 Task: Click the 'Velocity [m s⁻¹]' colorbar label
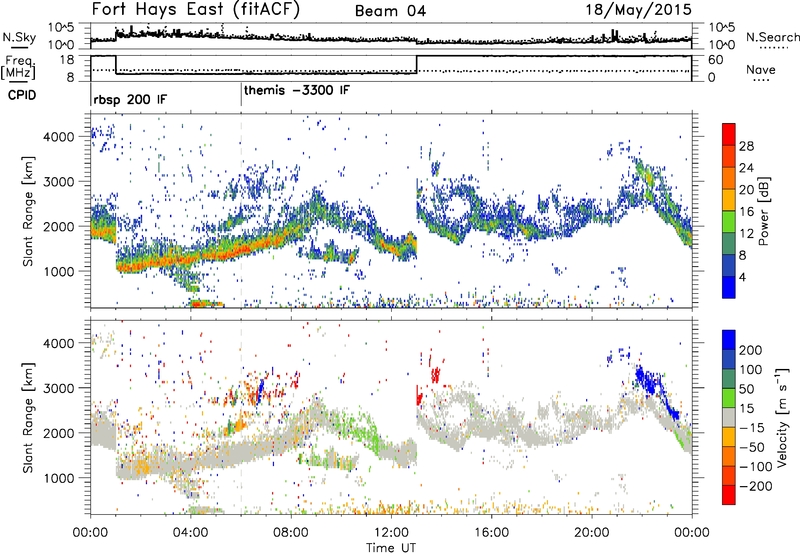[781, 417]
